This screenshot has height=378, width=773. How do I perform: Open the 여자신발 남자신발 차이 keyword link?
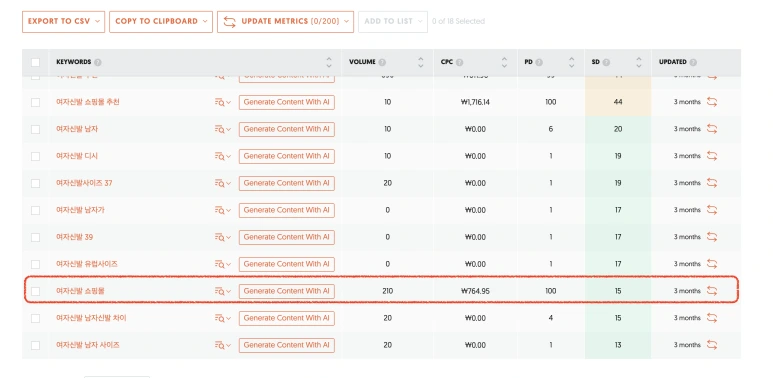91,318
